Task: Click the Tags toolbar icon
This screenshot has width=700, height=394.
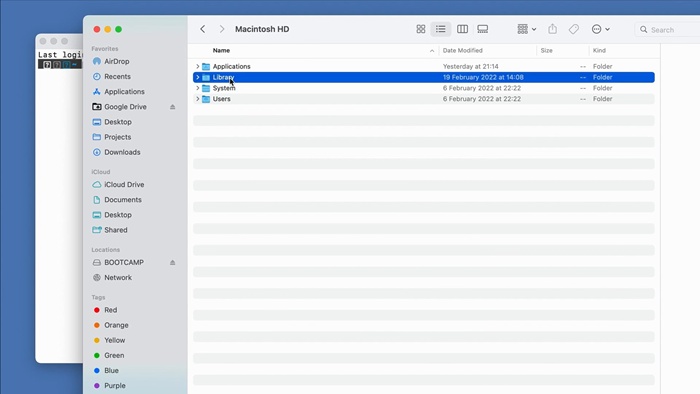Action: pyautogui.click(x=574, y=29)
